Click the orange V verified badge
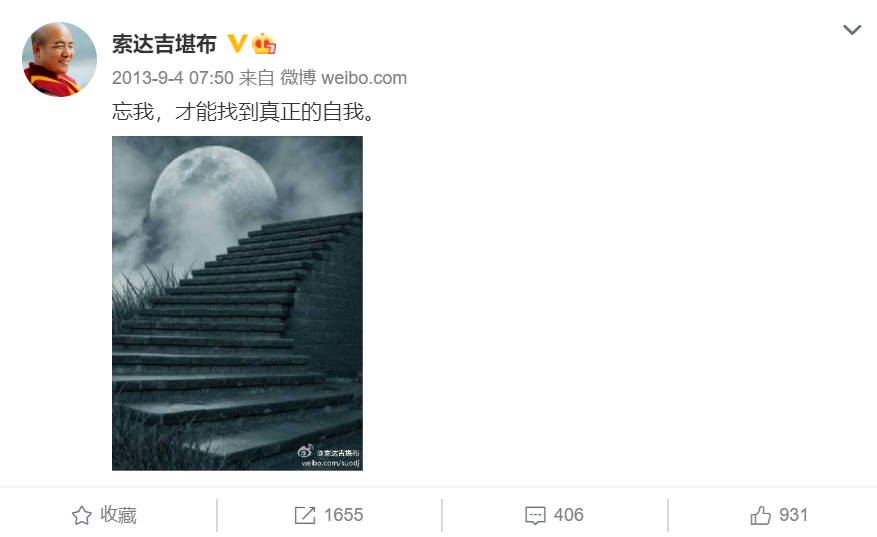Image resolution: width=877 pixels, height=537 pixels. click(x=237, y=44)
